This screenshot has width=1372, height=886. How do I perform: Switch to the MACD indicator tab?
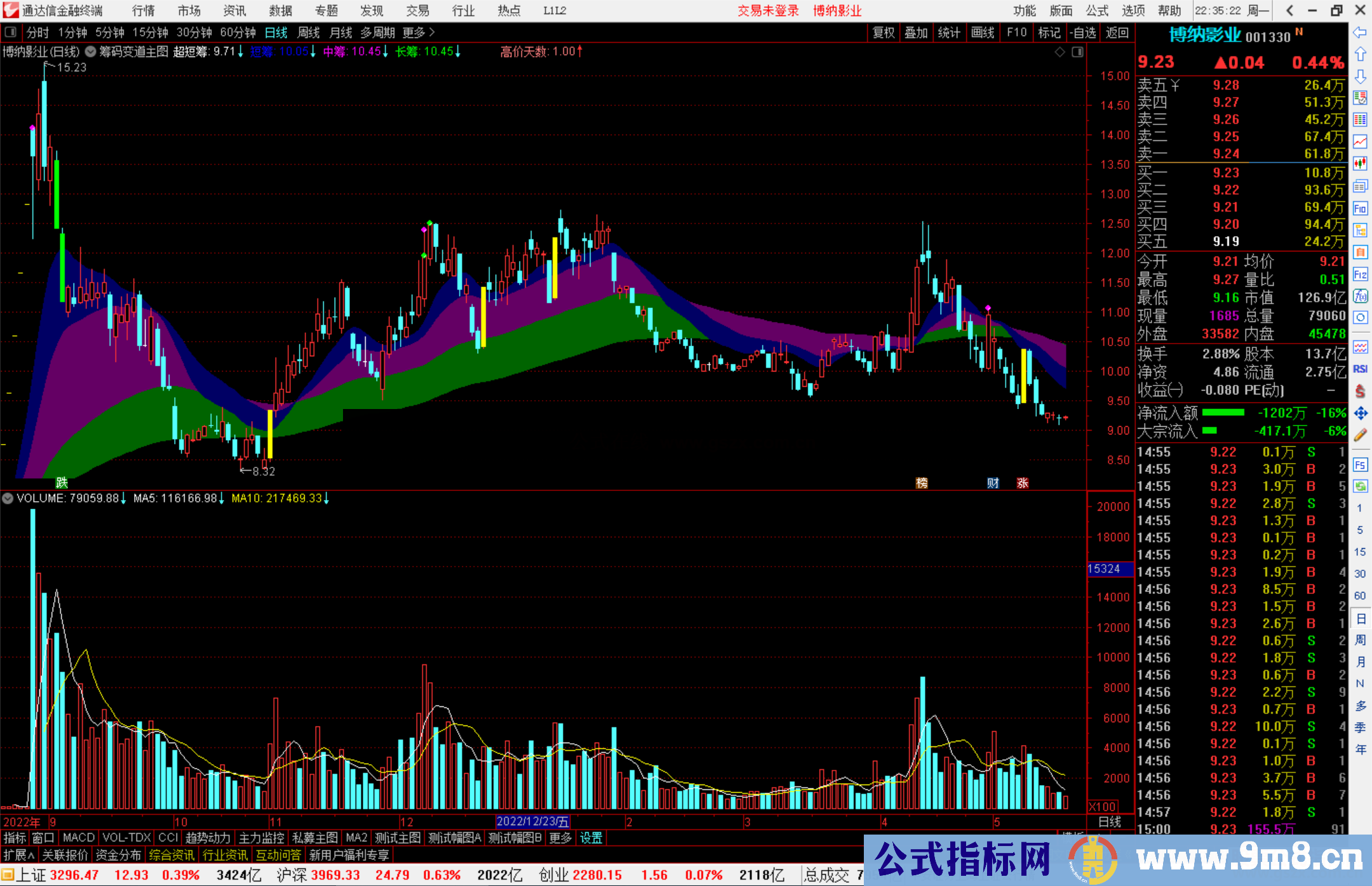click(79, 838)
